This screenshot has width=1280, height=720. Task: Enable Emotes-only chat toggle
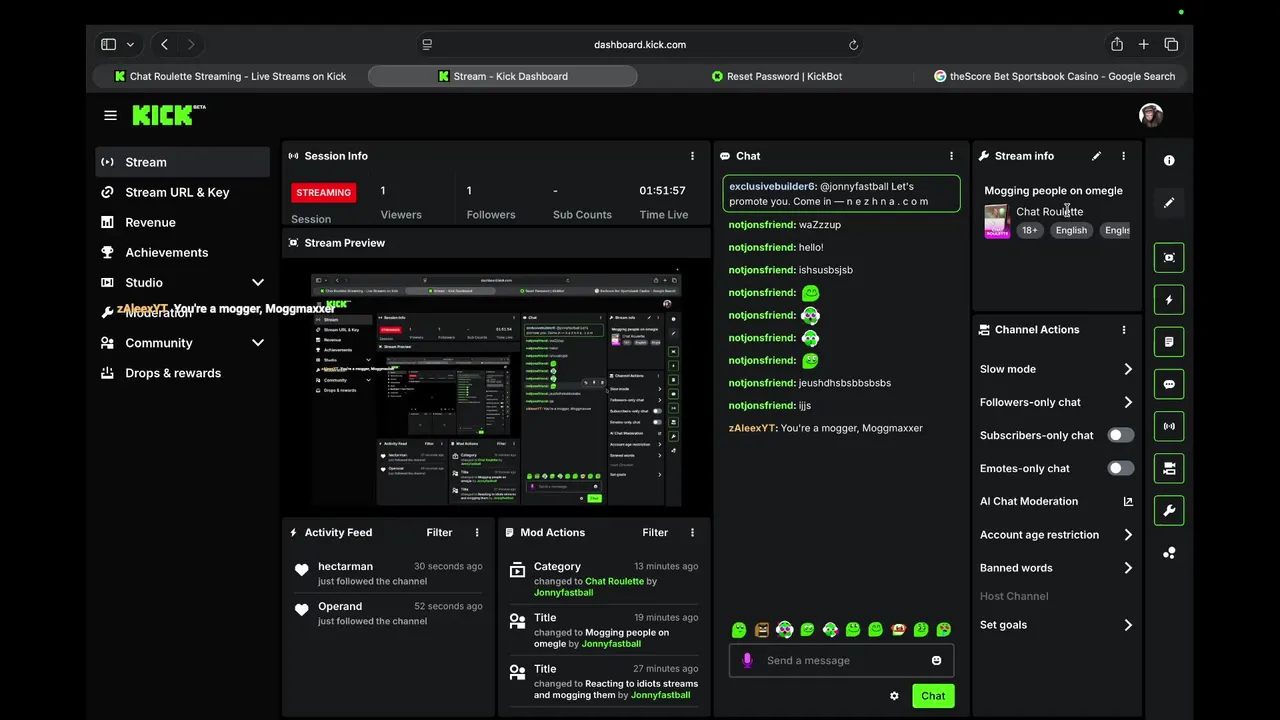1121,468
